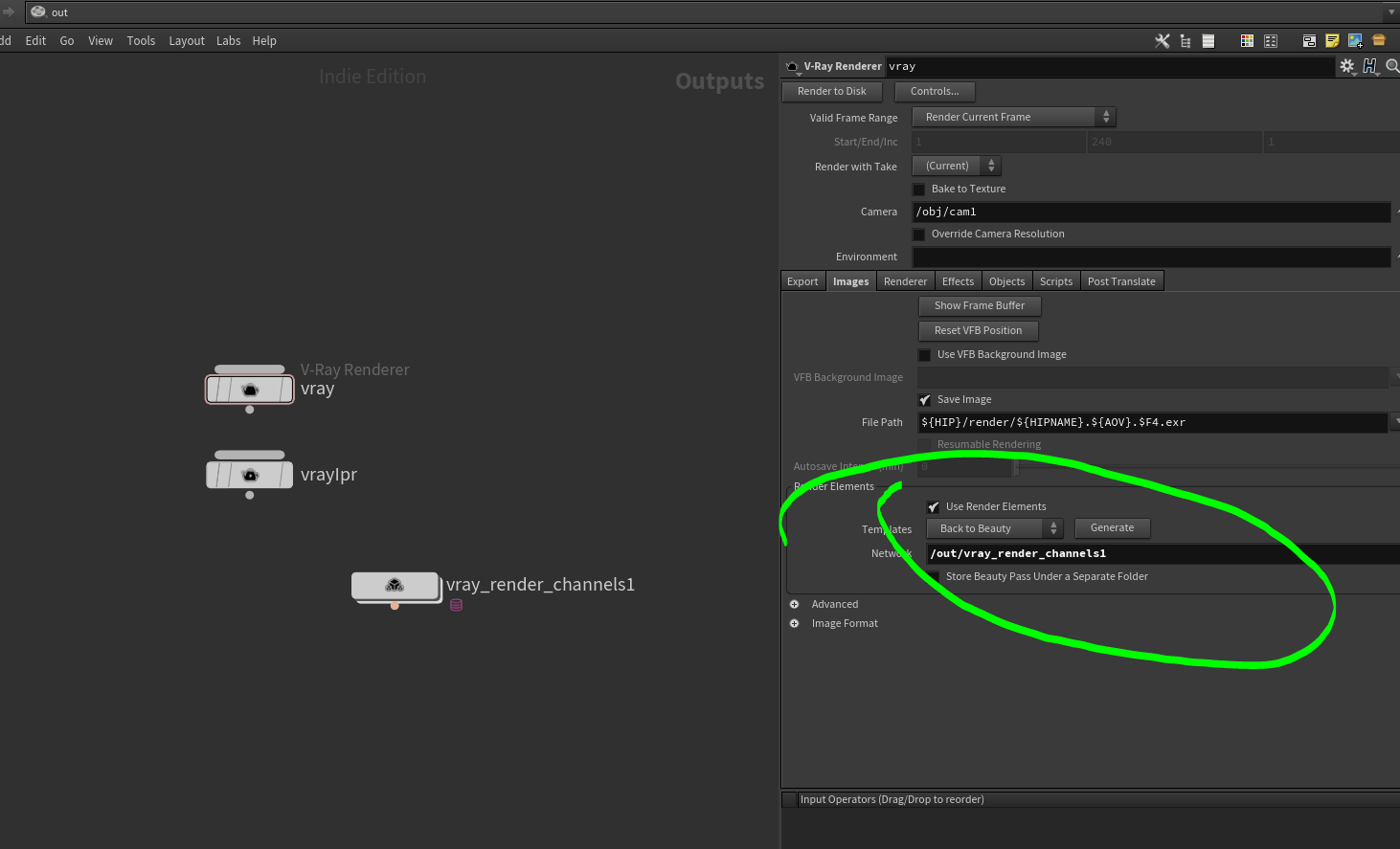Click the Network path field /out/vray_render_channels1
Viewport: 1400px width, 849px height.
(x=1163, y=554)
